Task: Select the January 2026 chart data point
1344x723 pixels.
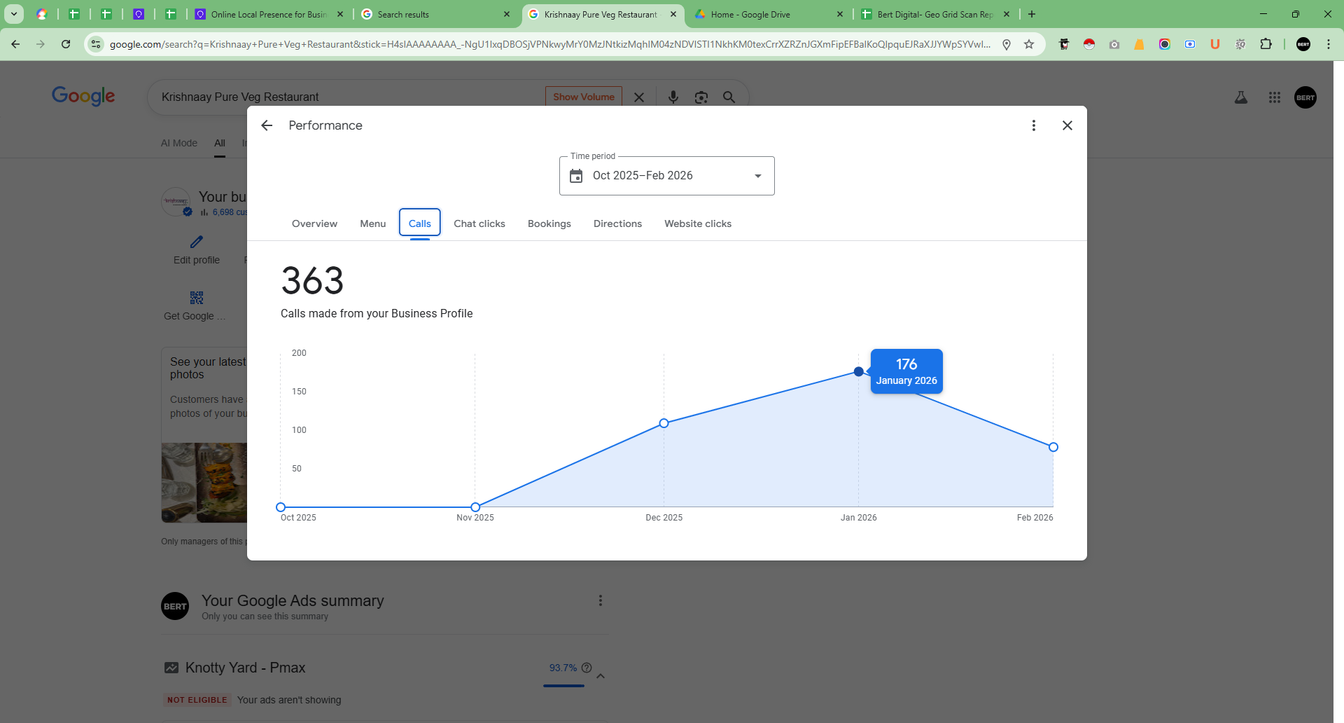Action: [x=859, y=372]
